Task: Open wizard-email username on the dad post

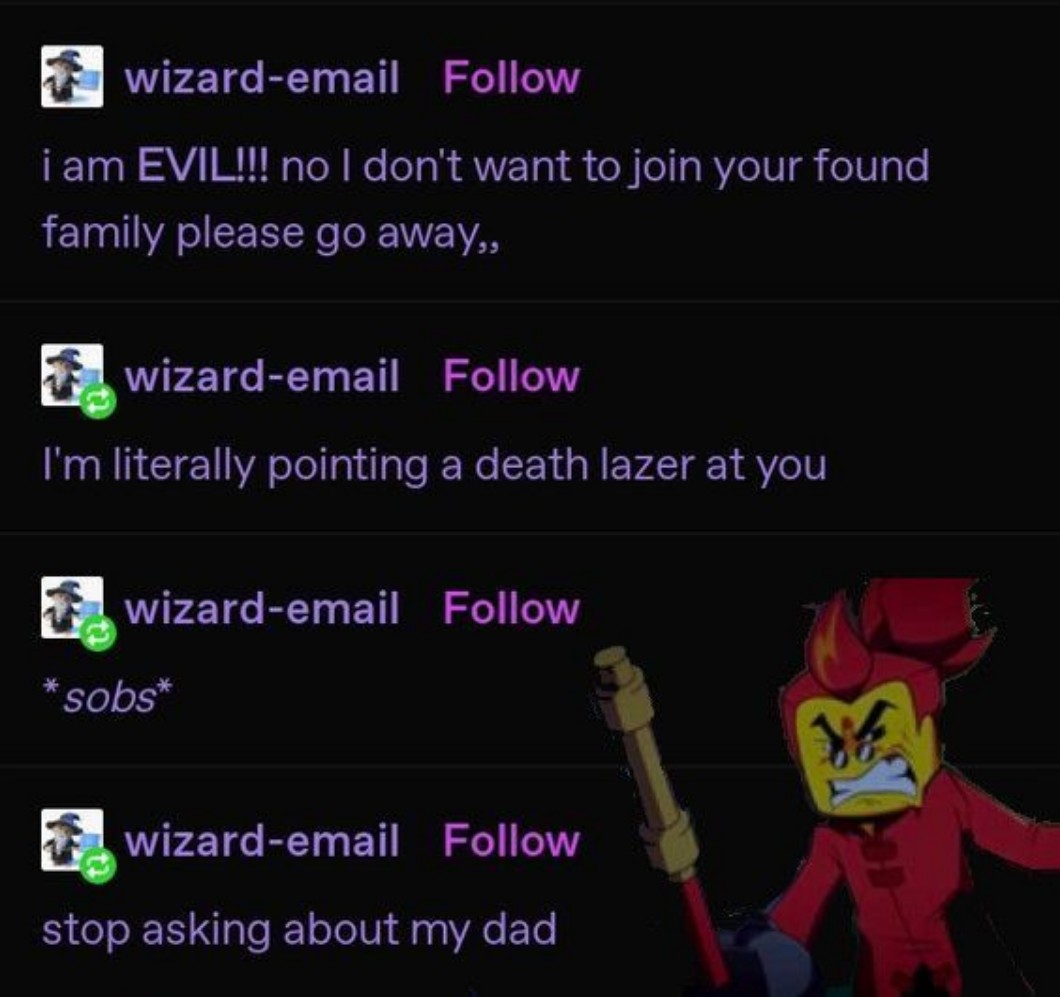Action: coord(262,840)
